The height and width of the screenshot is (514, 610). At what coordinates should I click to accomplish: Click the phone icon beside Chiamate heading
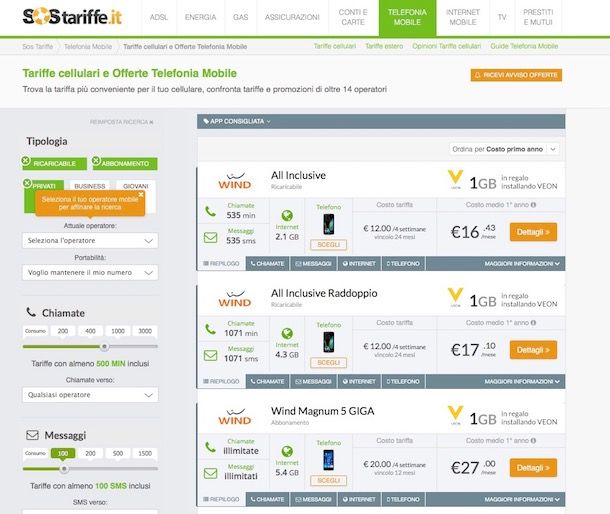point(31,312)
